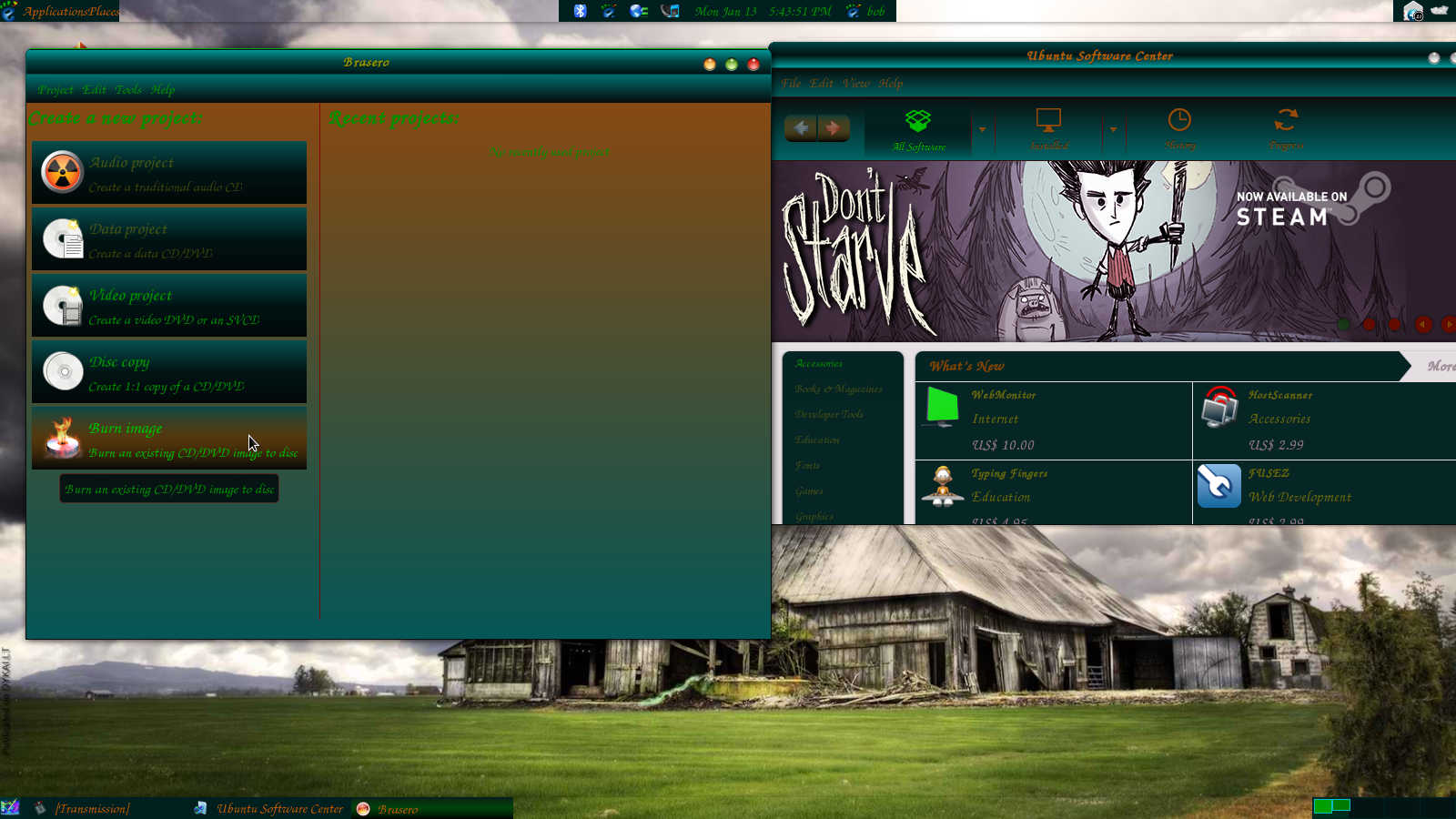The width and height of the screenshot is (1456, 819).
Task: Click the Typing Fingers app icon
Action: click(x=942, y=485)
